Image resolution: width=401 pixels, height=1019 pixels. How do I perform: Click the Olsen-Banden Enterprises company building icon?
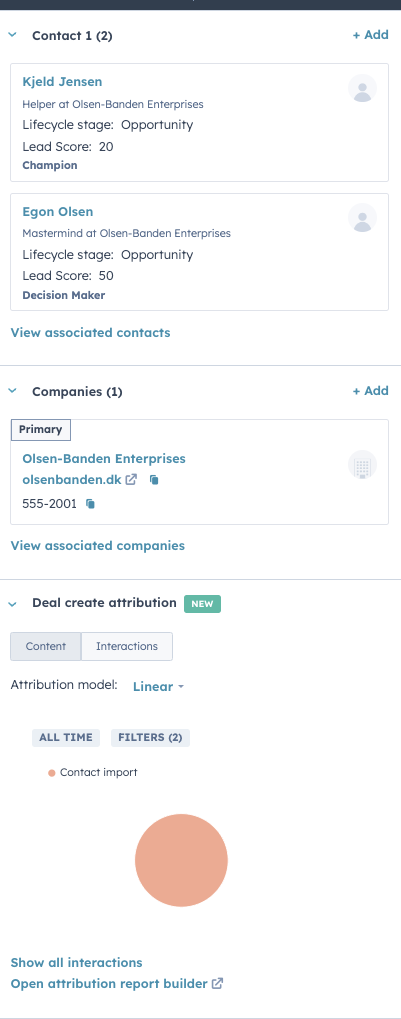[363, 465]
